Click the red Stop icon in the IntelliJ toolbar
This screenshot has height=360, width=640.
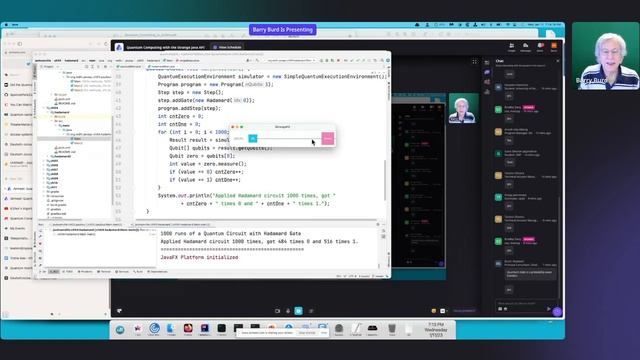[x=338, y=60]
